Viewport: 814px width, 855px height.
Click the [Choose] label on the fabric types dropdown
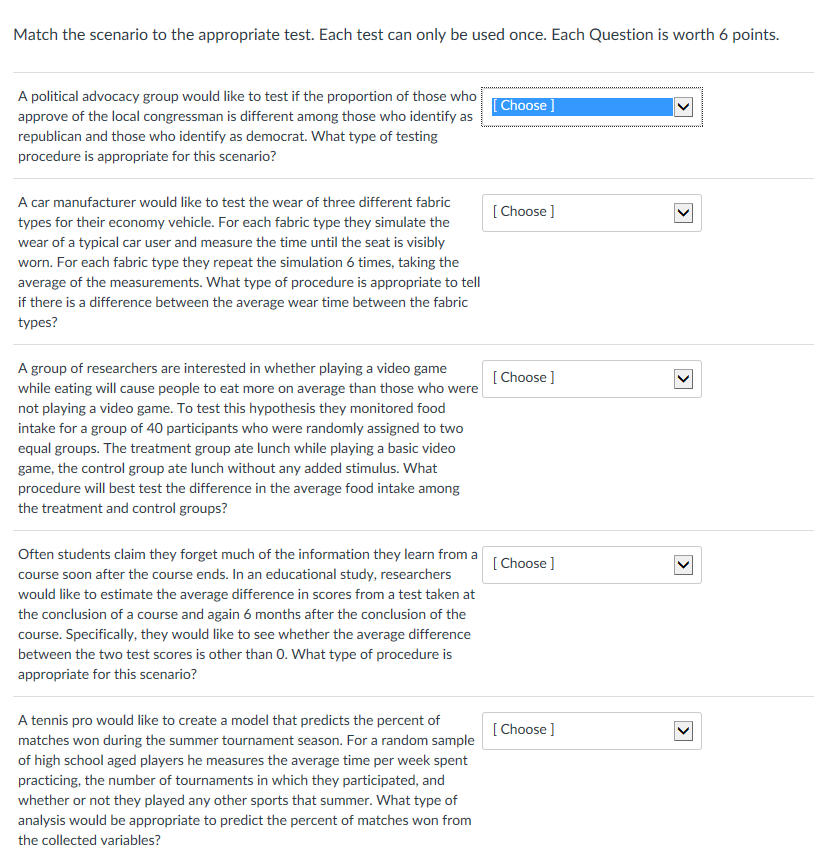pyautogui.click(x=522, y=212)
